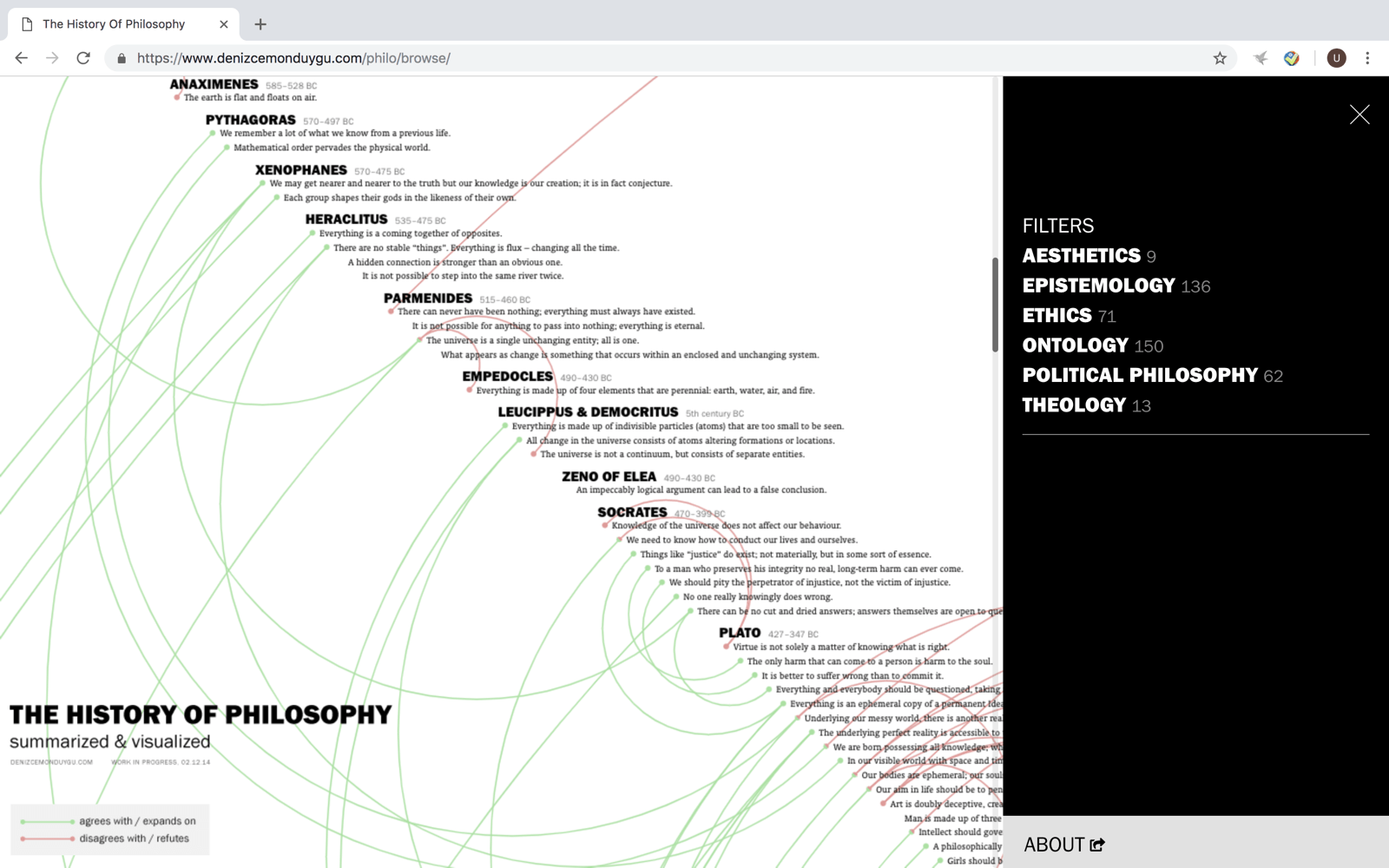Open a new browser tab with plus icon
Screen dimensions: 1389x868
[x=260, y=24]
